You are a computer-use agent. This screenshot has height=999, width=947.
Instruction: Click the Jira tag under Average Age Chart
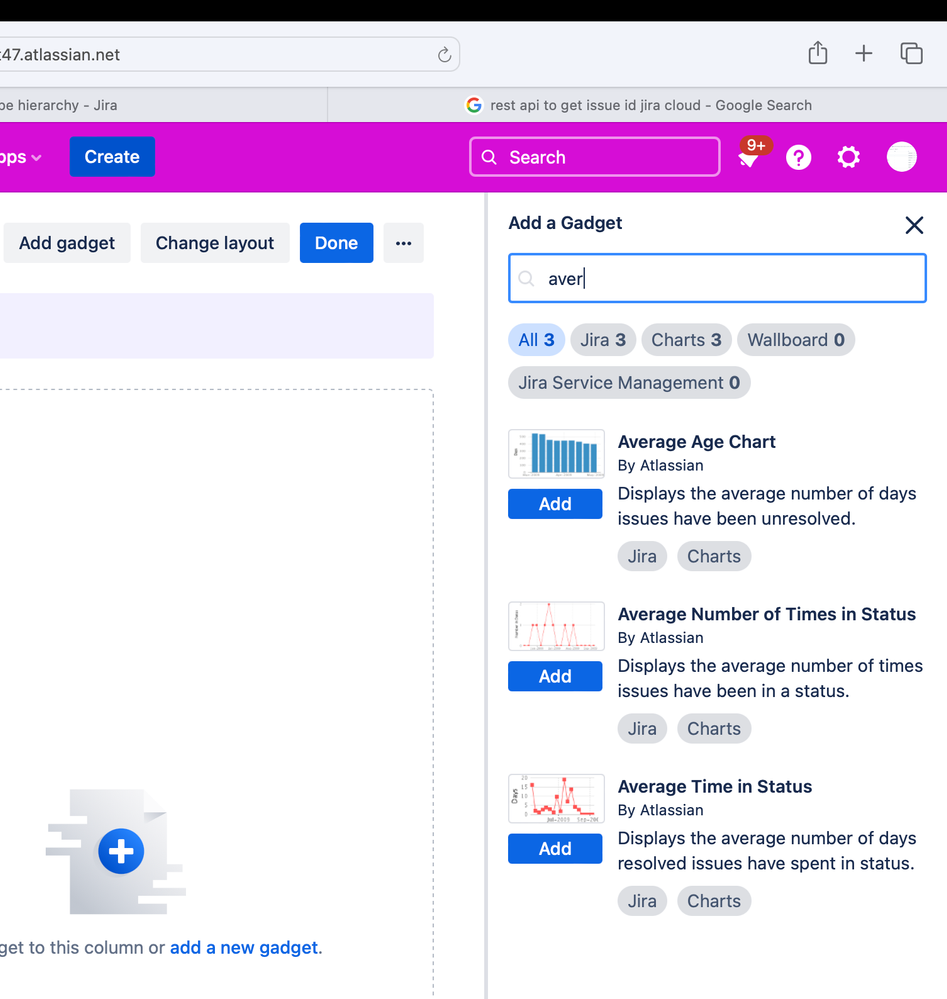point(642,556)
